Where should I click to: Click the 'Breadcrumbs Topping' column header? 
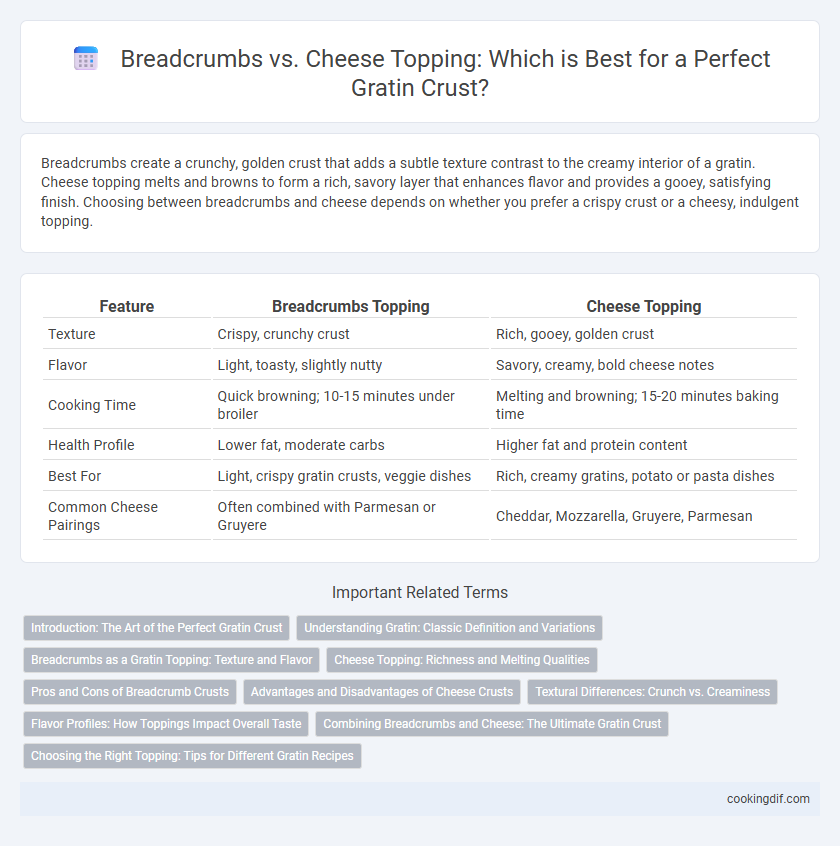click(x=351, y=306)
